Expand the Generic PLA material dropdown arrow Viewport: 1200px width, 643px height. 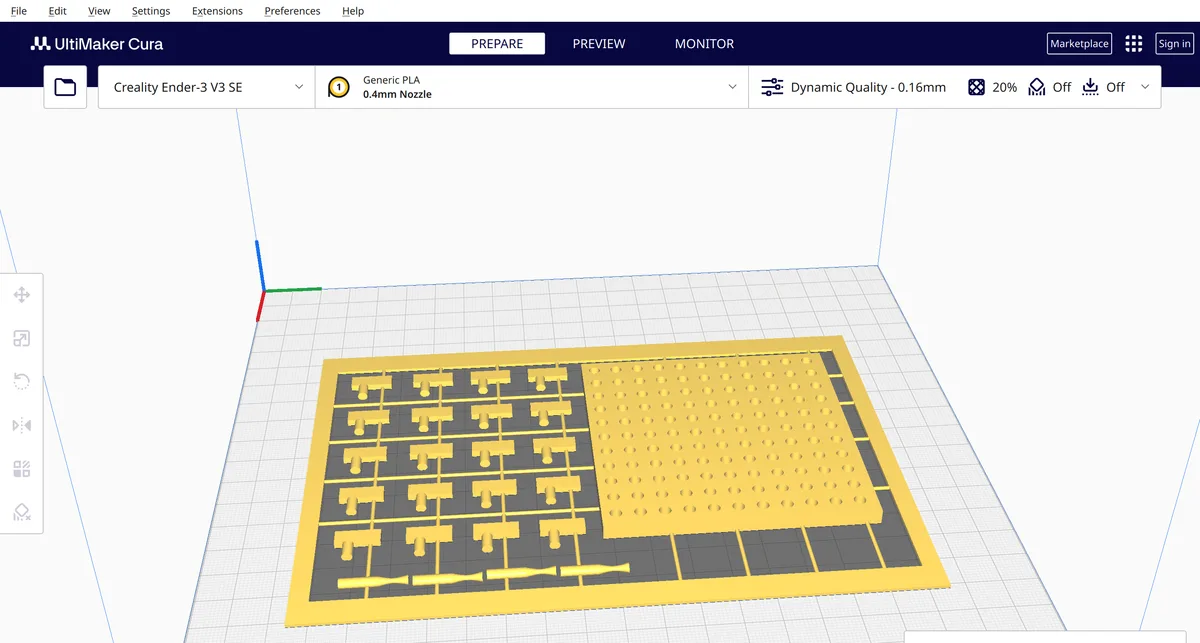[733, 87]
